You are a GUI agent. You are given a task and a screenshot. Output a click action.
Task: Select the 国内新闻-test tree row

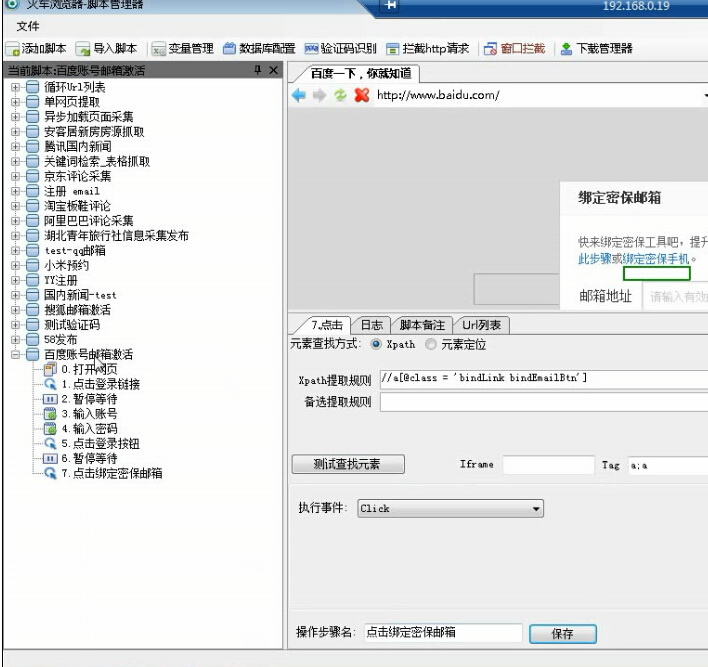pyautogui.click(x=80, y=295)
